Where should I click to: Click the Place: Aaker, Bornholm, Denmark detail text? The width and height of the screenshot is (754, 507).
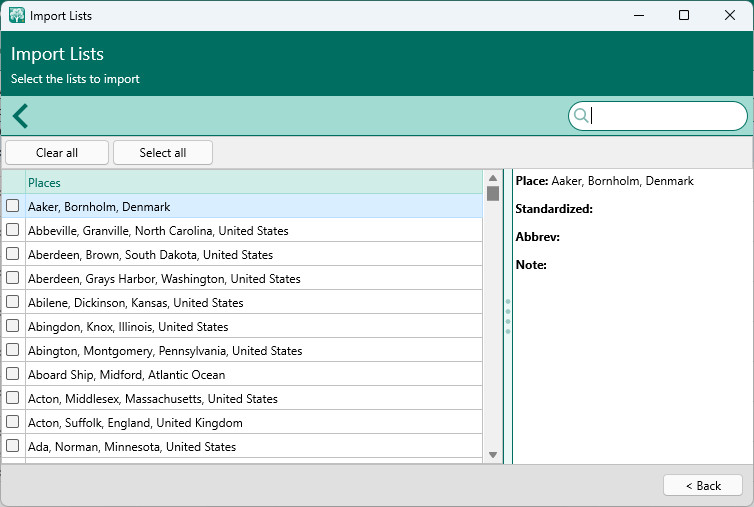pyautogui.click(x=604, y=181)
